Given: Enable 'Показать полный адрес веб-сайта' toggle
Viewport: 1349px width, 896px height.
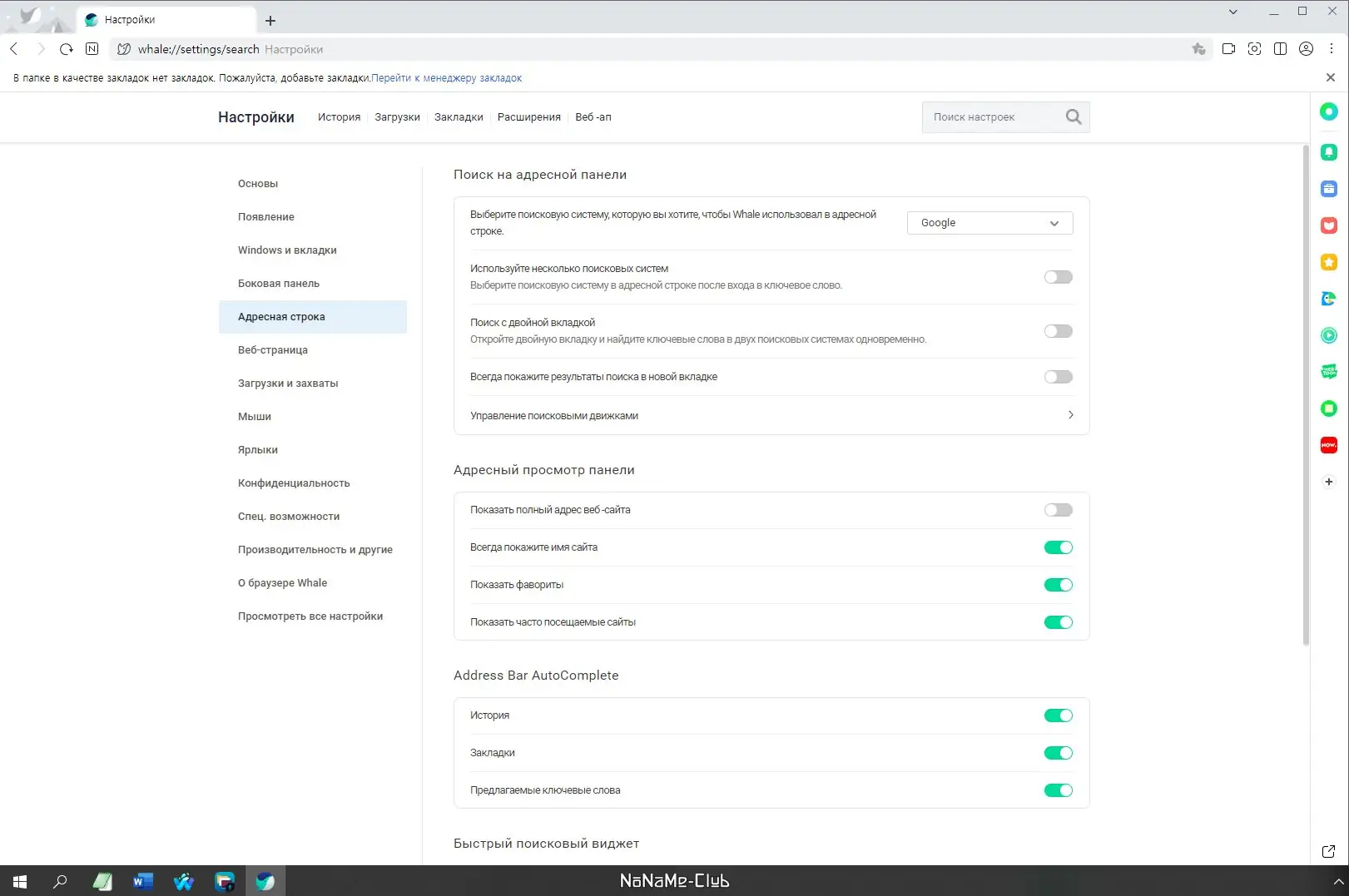Looking at the screenshot, I should click(1059, 510).
